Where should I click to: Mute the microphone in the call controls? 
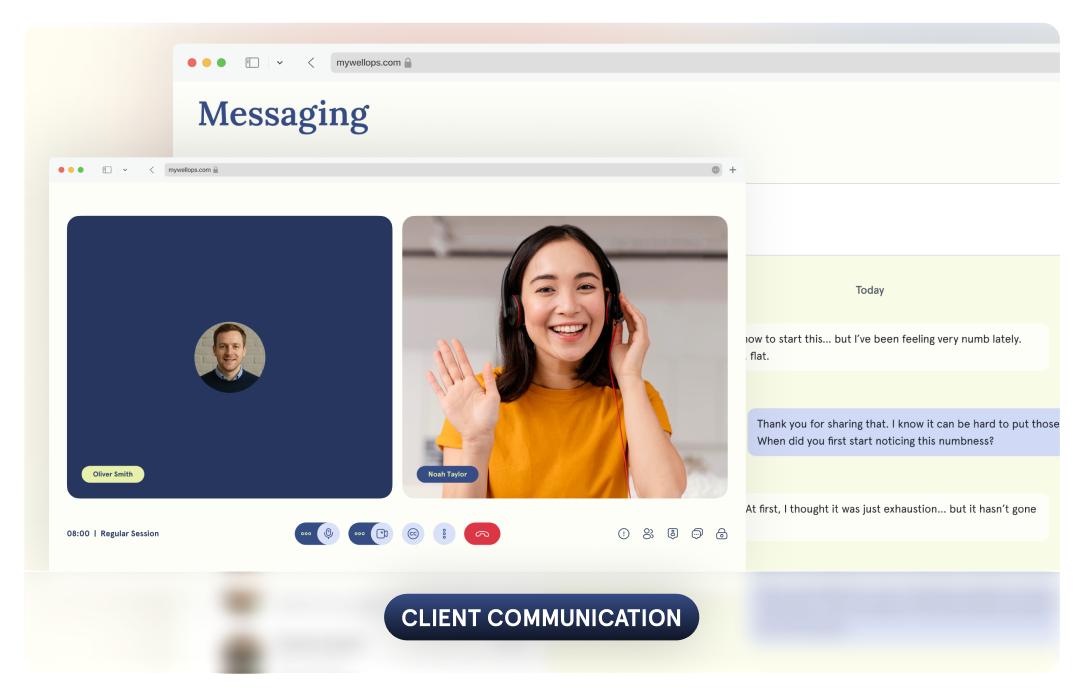[328, 534]
